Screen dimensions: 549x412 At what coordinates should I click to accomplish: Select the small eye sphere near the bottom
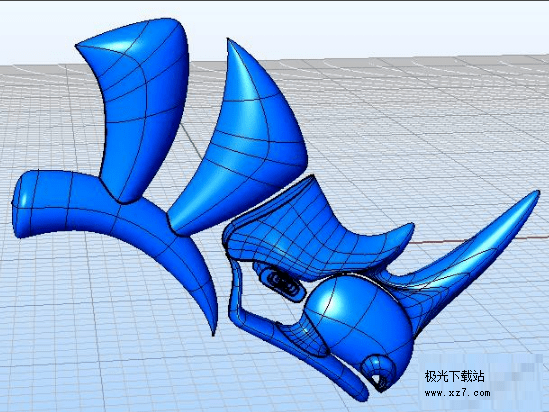coord(378,372)
